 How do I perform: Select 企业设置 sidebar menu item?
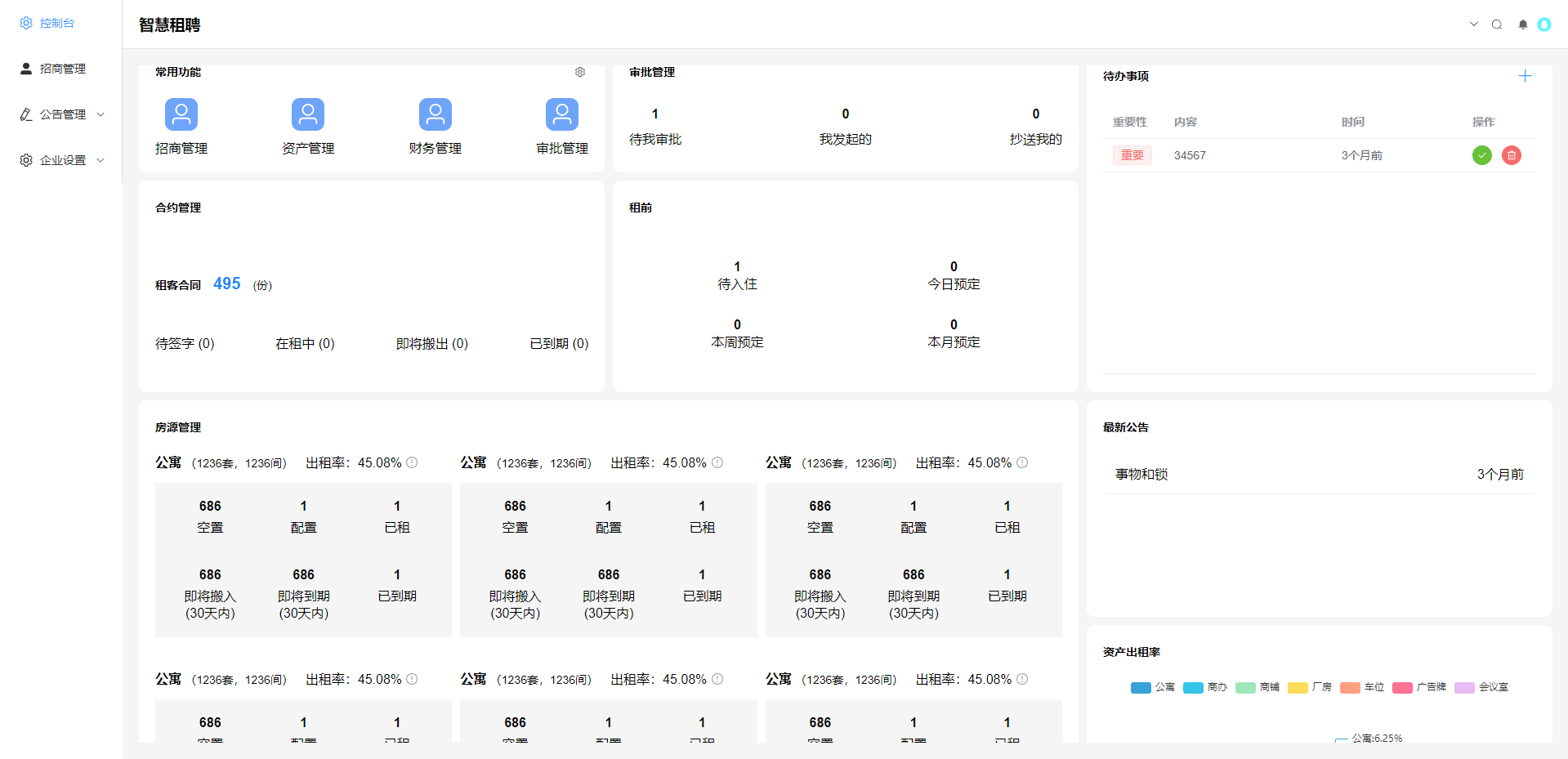click(60, 160)
